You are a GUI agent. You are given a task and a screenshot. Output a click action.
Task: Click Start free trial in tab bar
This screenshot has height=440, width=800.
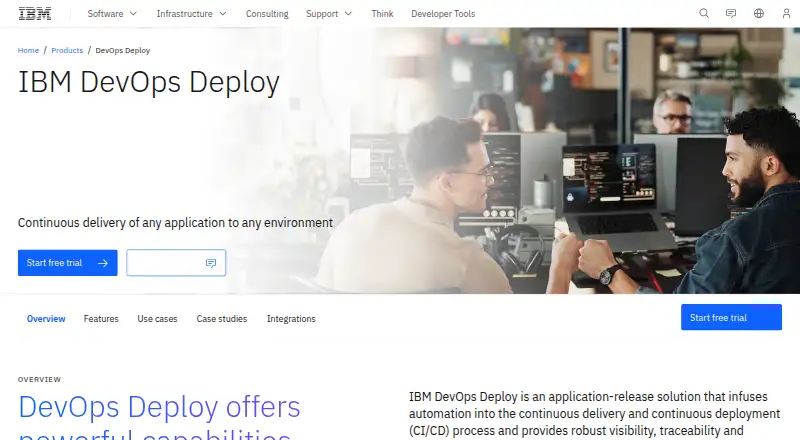[x=731, y=317]
